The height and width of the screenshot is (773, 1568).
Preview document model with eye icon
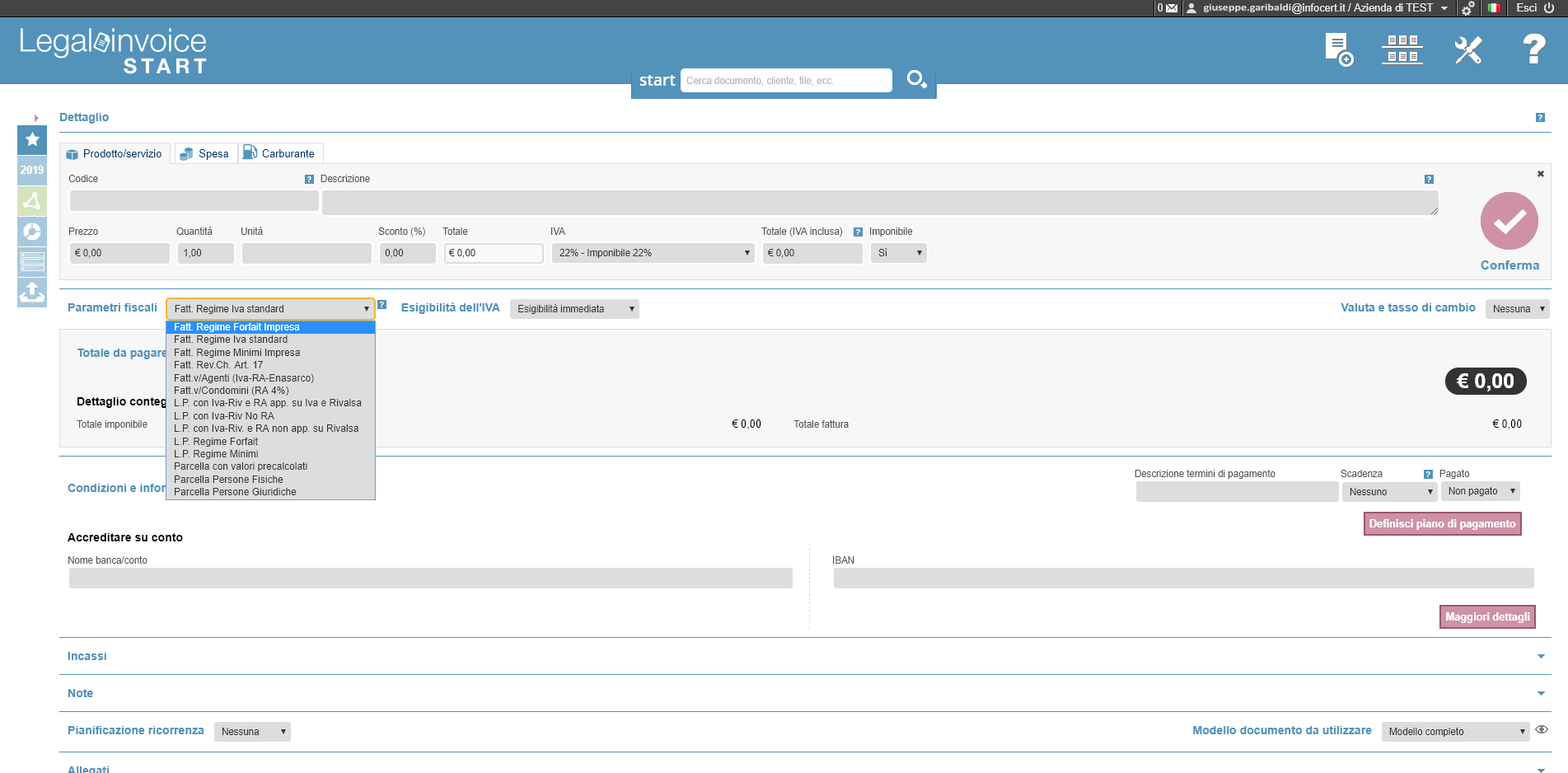(x=1542, y=729)
